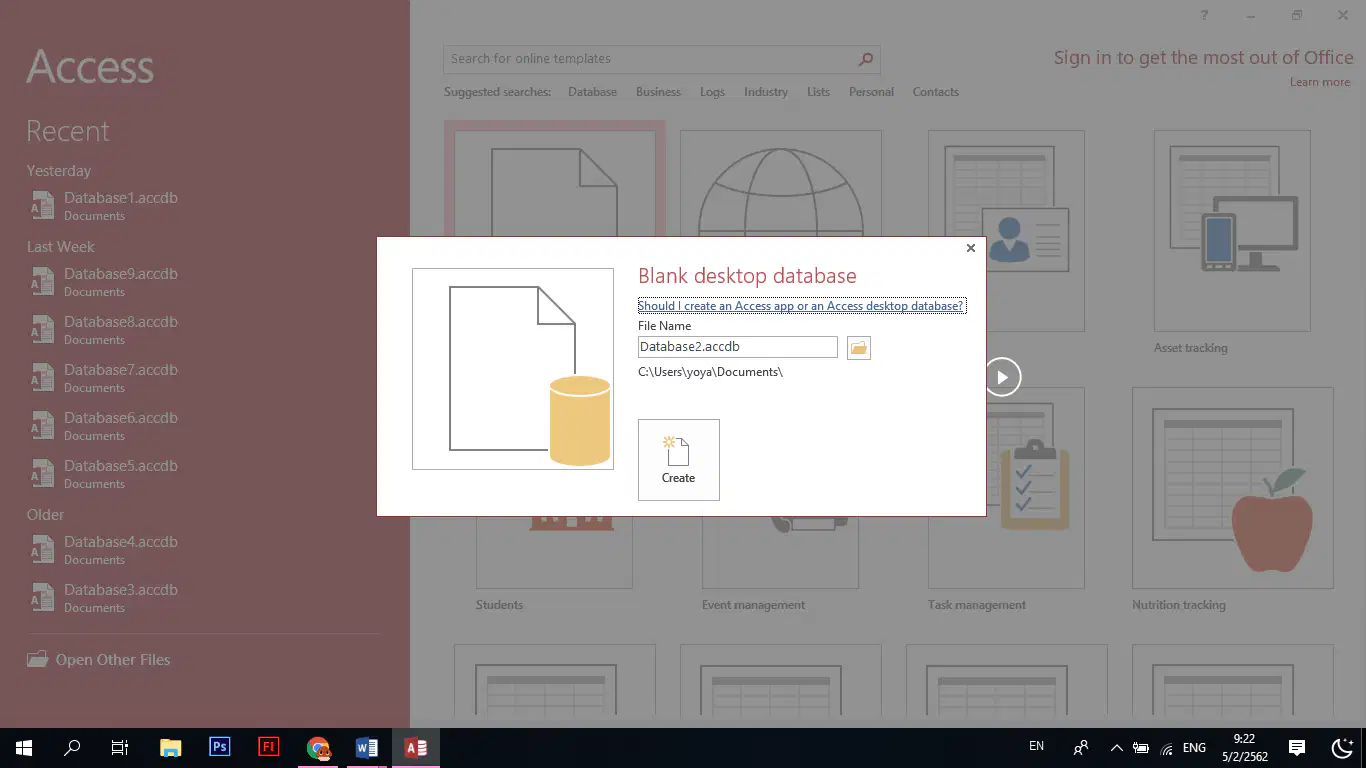Viewport: 1366px width, 768px height.
Task: Open the Windows Start menu
Action: coord(23,747)
